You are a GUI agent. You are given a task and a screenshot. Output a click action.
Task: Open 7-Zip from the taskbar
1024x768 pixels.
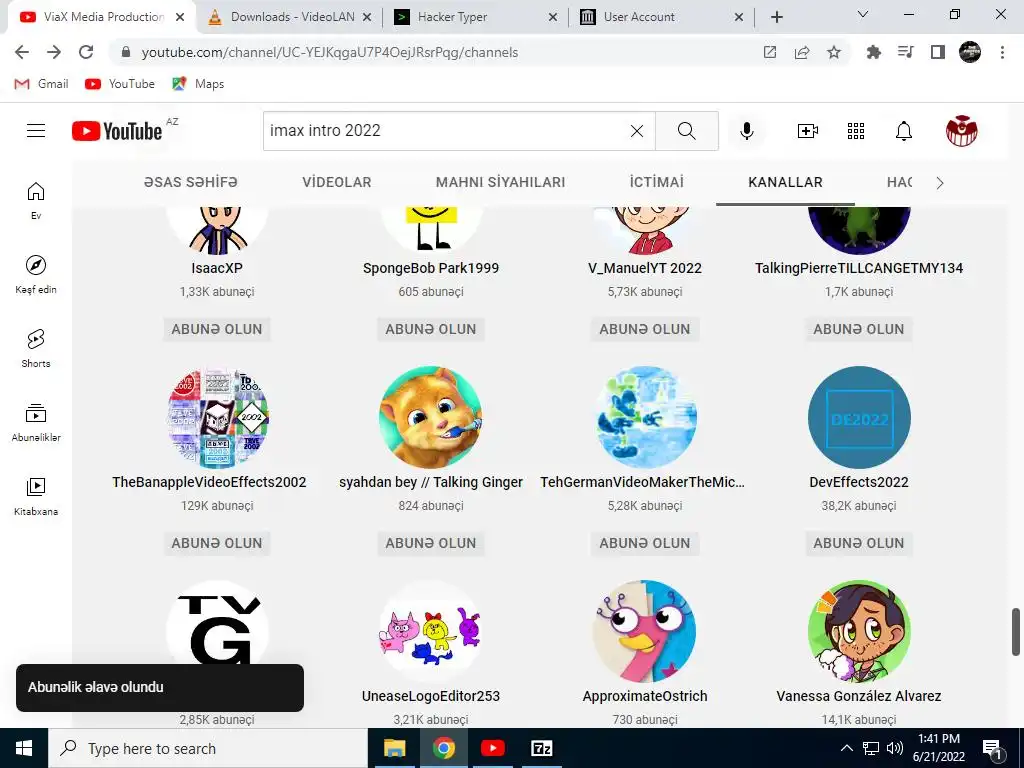(541, 748)
